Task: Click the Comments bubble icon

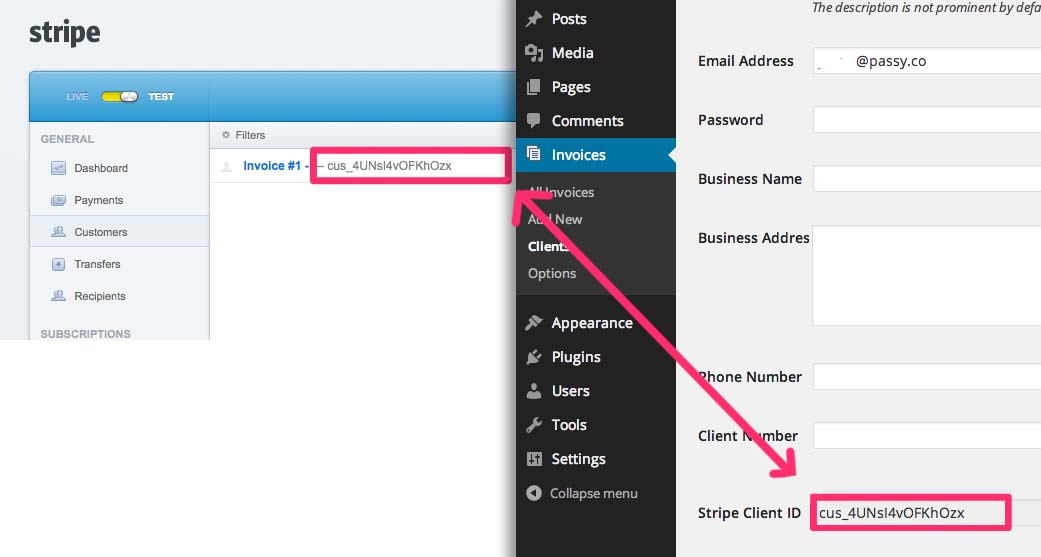Action: (534, 121)
